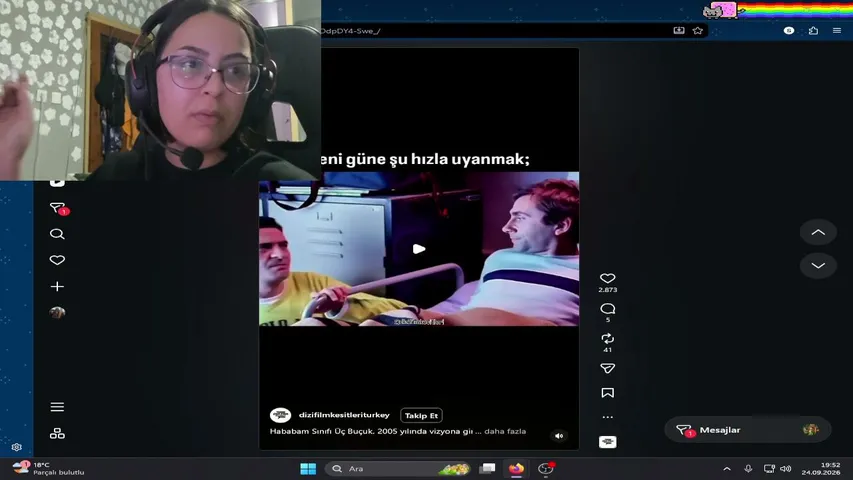Open the reel audio thumbnail
The image size is (853, 480).
(x=608, y=442)
